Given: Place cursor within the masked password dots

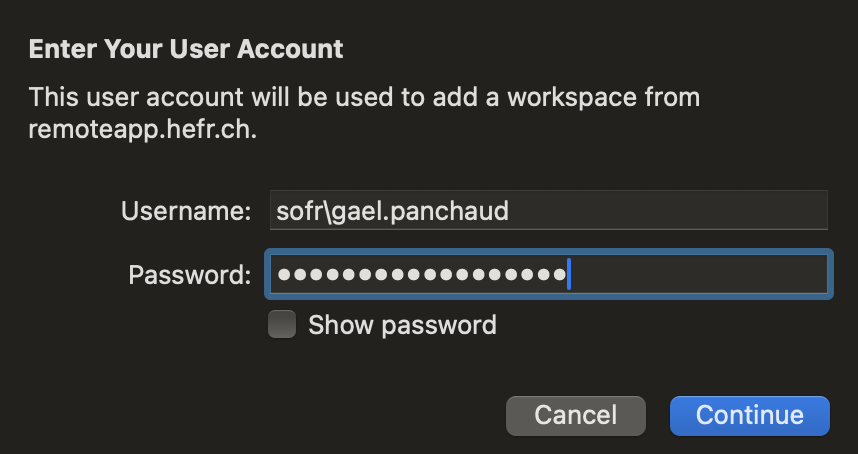Looking at the screenshot, I should (x=421, y=274).
